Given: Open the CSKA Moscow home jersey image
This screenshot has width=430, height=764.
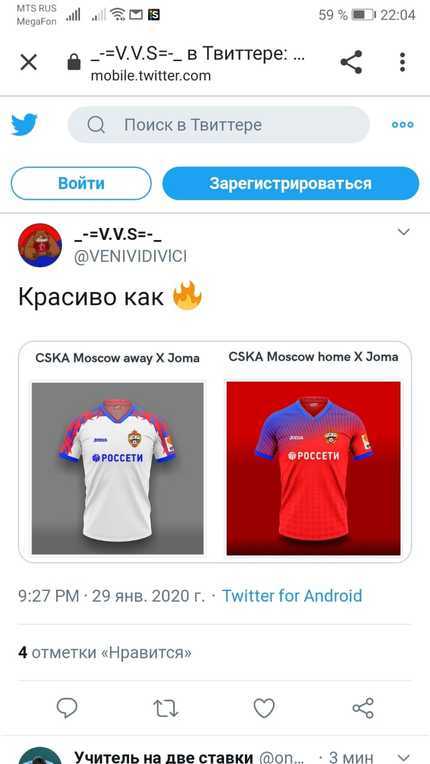Looking at the screenshot, I should coord(313,468).
